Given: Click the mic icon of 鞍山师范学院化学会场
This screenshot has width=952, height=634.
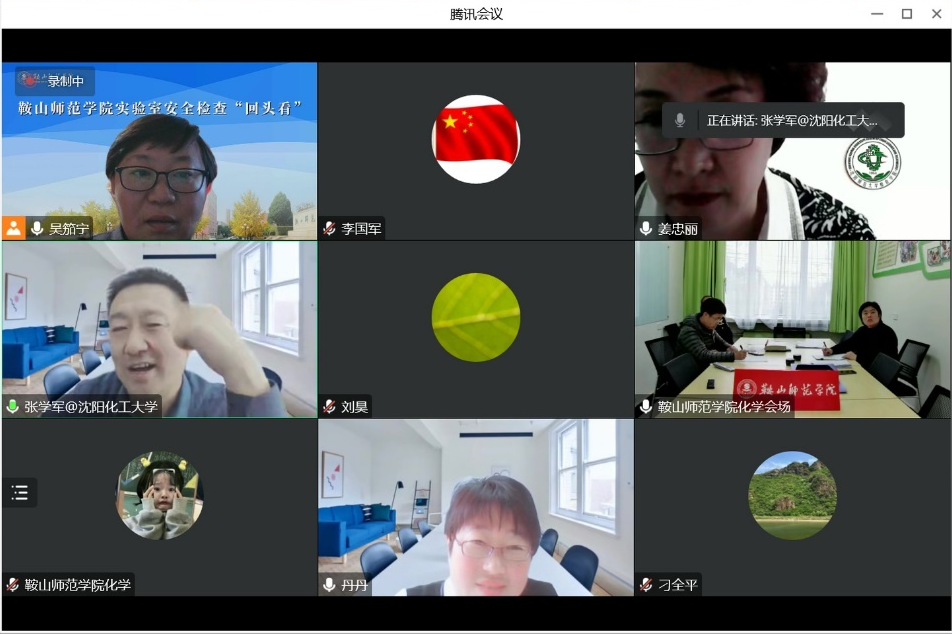Looking at the screenshot, I should click(646, 407).
